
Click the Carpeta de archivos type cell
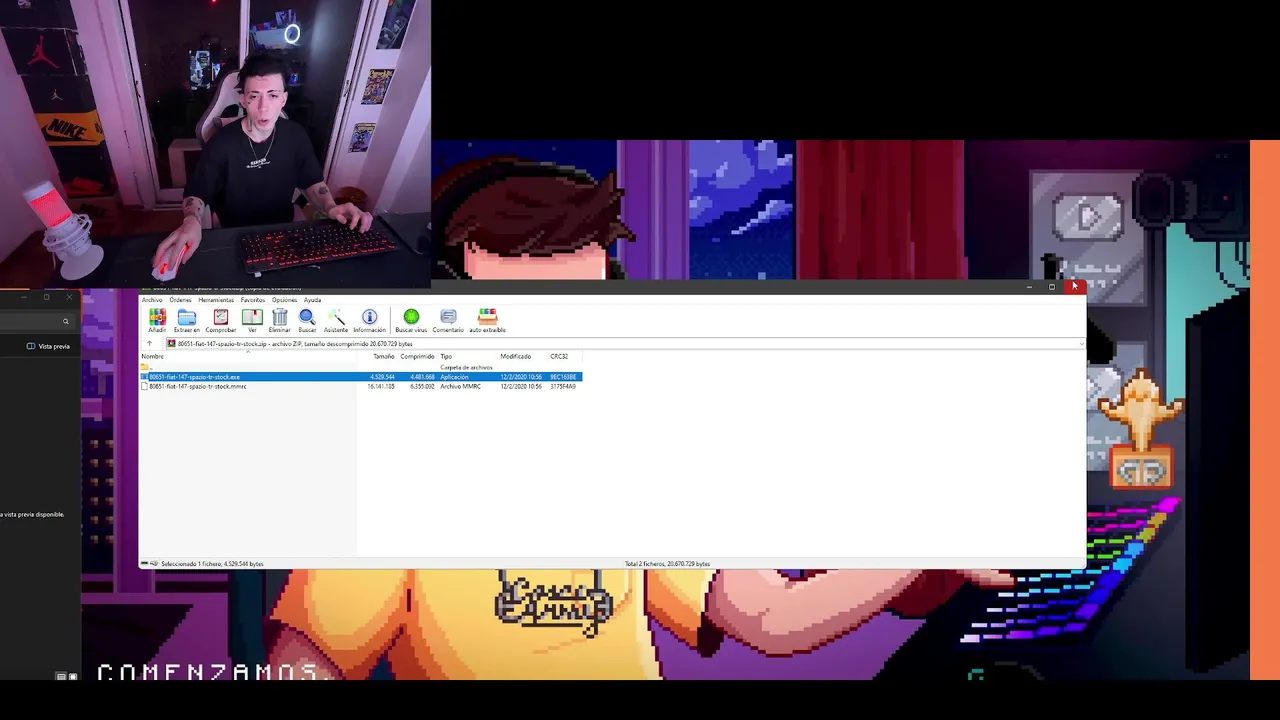466,367
